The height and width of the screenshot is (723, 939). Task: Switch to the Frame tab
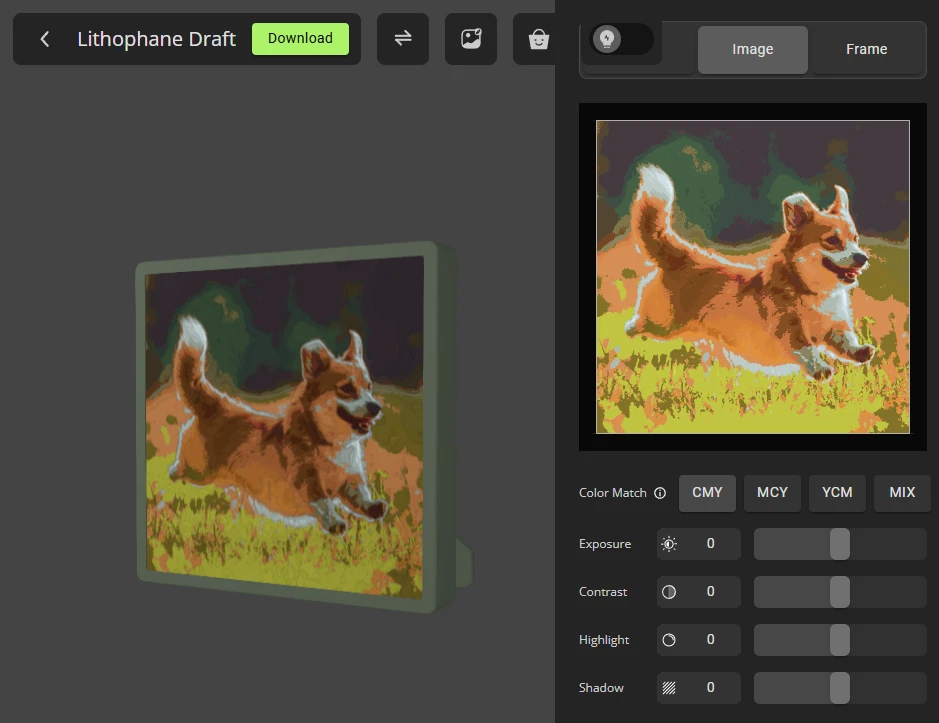tap(867, 49)
